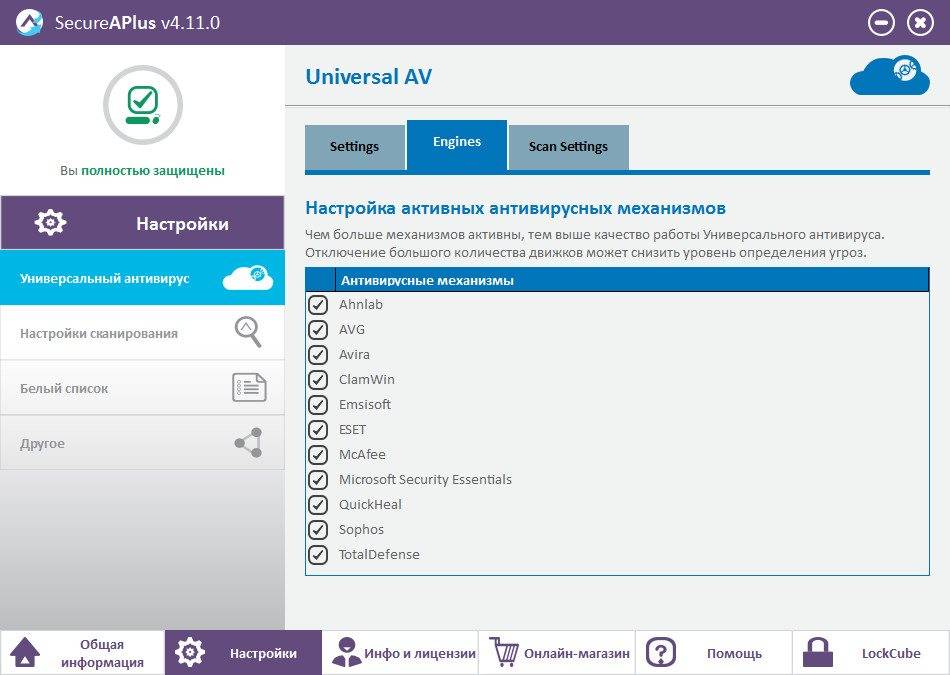Viewport: 950px width, 675px height.
Task: Open the Онлайн-магазин store
Action: pyautogui.click(x=557, y=653)
